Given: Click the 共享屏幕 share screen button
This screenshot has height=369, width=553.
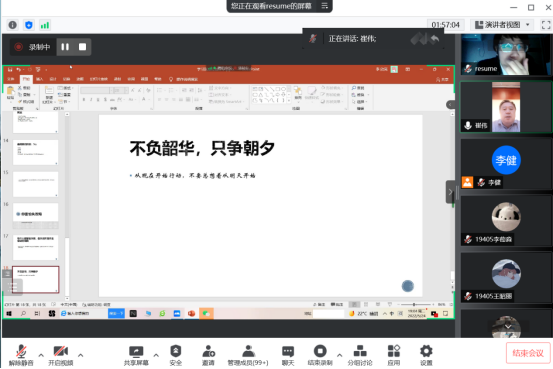Looking at the screenshot, I should [x=136, y=355].
